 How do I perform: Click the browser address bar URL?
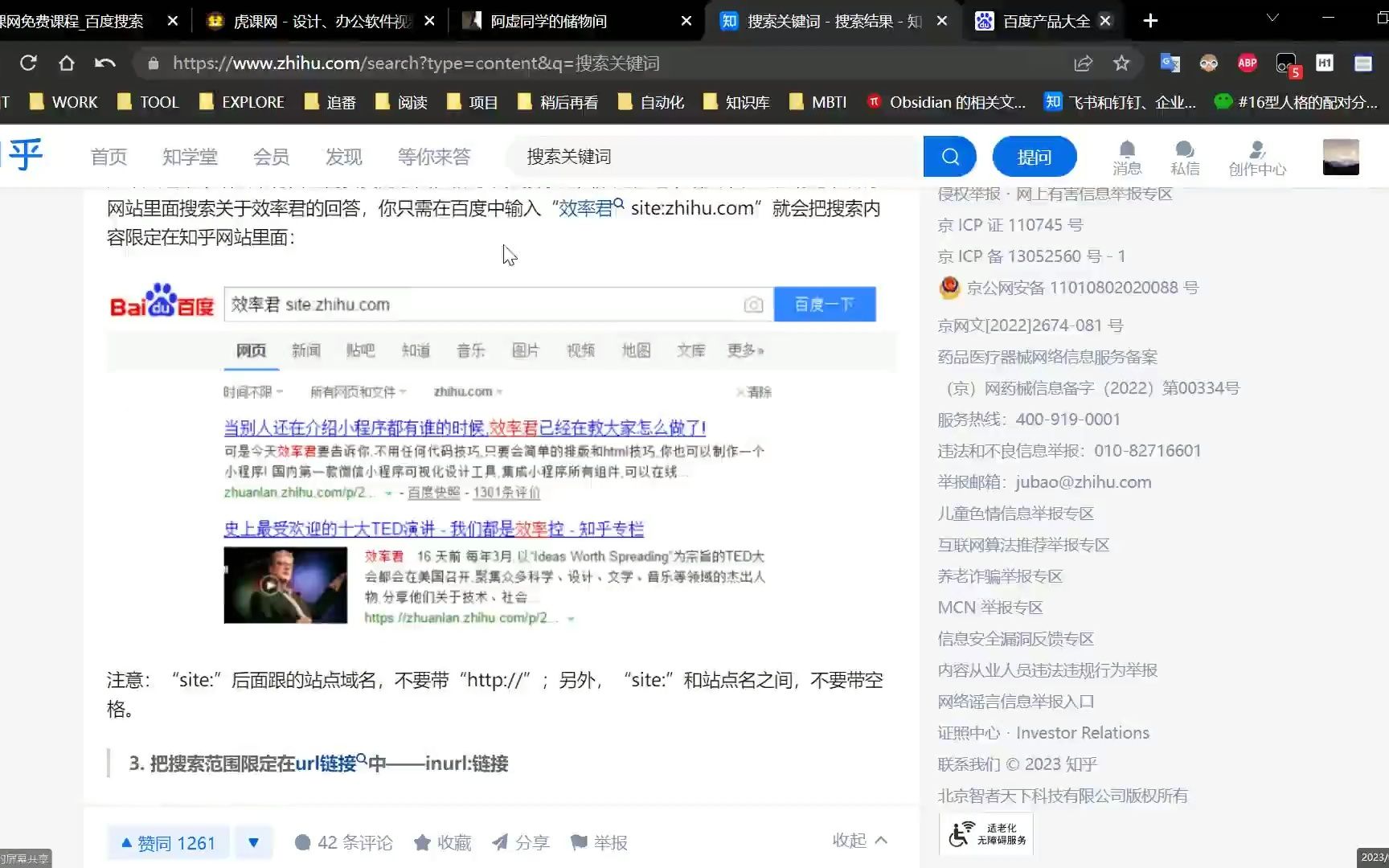[x=416, y=63]
